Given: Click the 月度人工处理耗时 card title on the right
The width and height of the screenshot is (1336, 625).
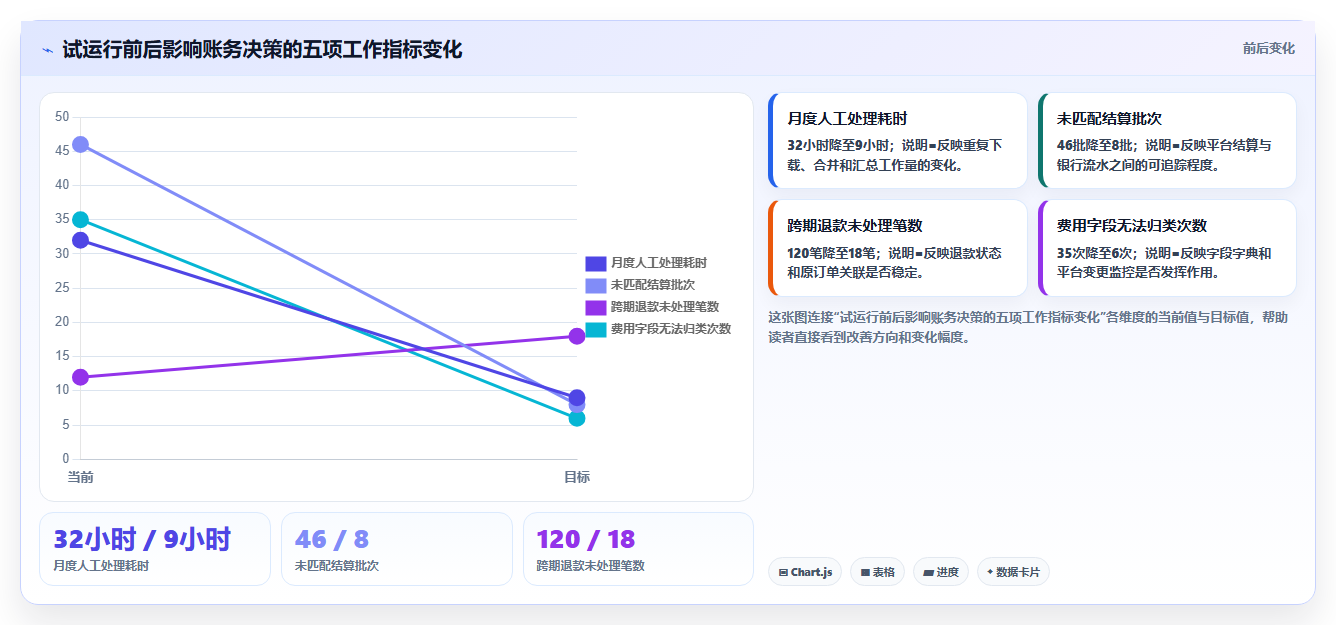Looking at the screenshot, I should [848, 118].
